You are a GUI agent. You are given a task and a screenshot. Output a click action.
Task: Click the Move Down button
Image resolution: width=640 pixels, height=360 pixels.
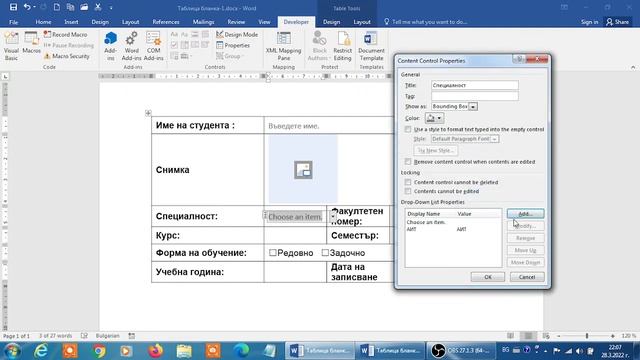[525, 262]
